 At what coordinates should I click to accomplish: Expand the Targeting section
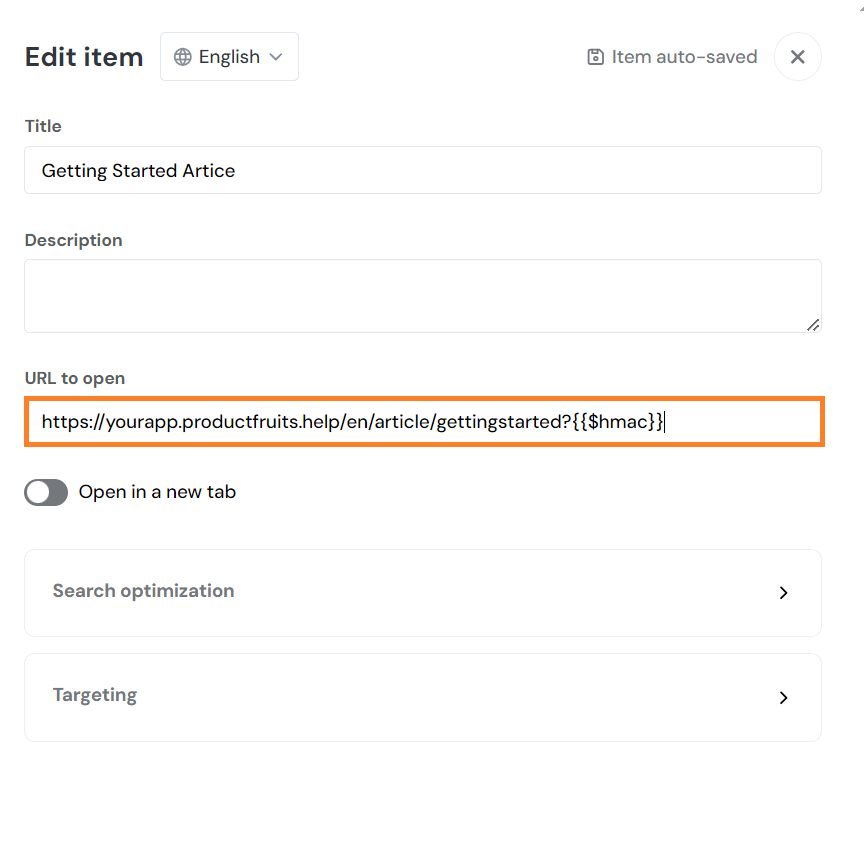coord(422,697)
